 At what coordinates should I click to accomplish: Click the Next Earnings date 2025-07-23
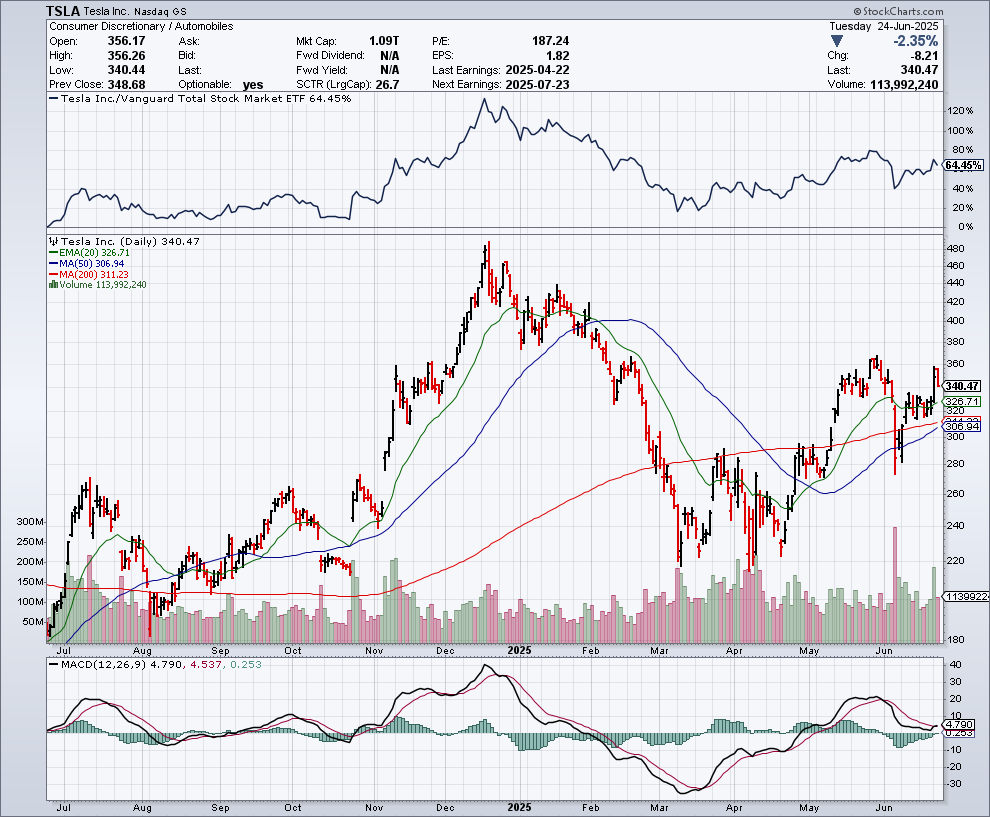(x=537, y=85)
